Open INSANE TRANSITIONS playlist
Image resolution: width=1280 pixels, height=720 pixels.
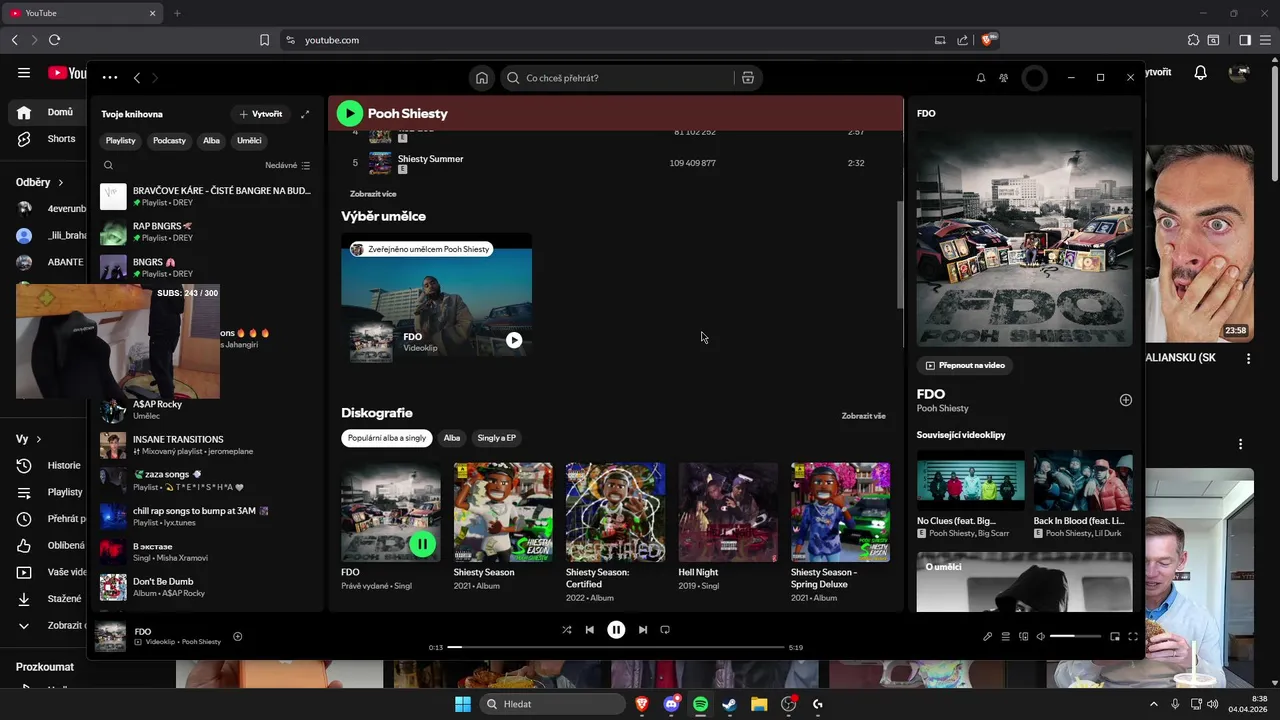pos(206,445)
